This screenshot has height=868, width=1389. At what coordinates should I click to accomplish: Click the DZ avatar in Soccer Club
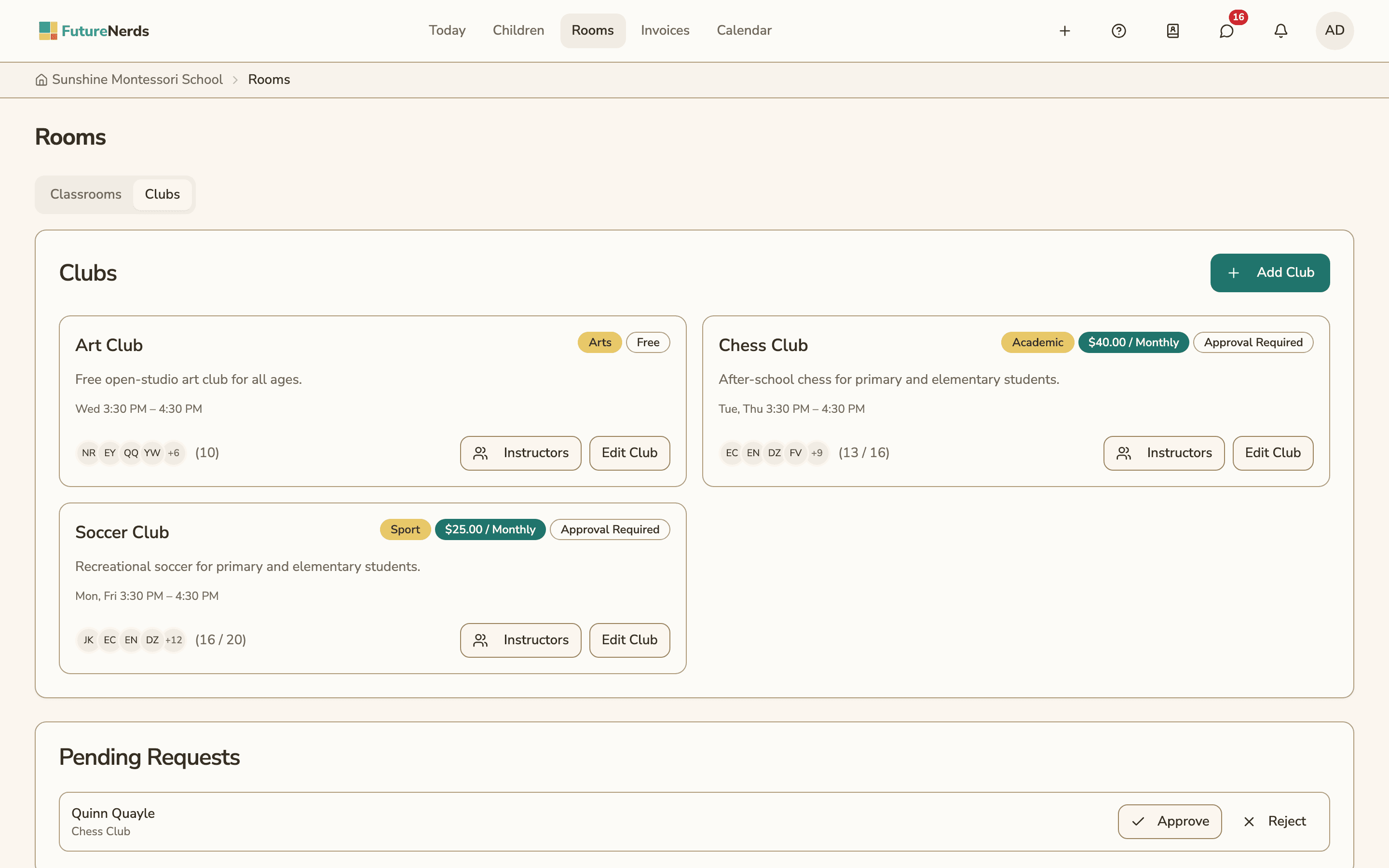pos(152,640)
